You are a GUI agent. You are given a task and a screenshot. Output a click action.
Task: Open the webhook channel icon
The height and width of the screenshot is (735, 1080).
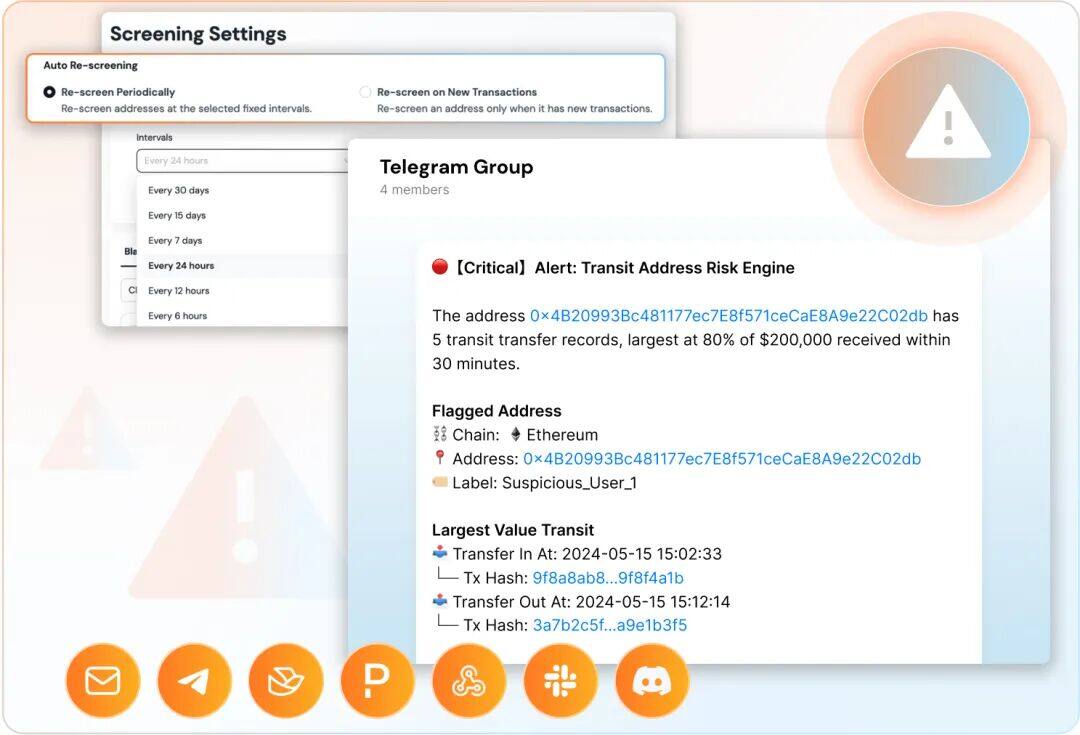pyautogui.click(x=469, y=681)
